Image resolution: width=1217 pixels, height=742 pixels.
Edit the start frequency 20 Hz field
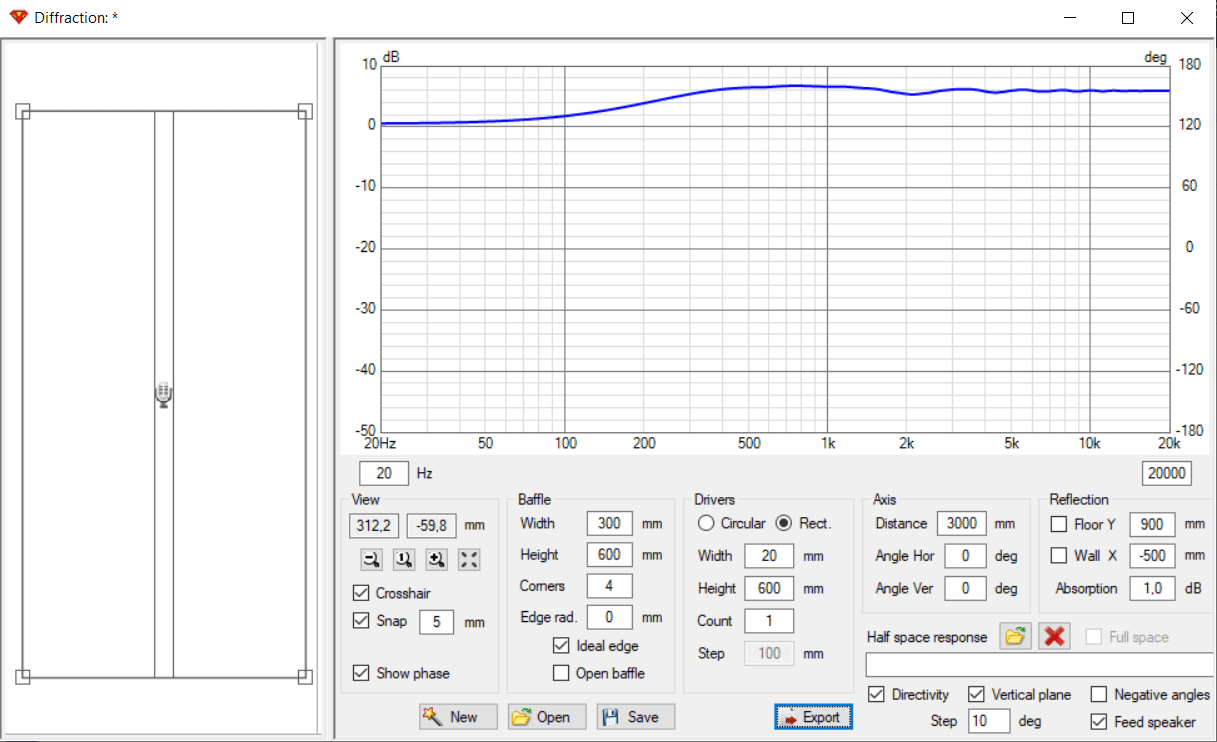pos(384,473)
